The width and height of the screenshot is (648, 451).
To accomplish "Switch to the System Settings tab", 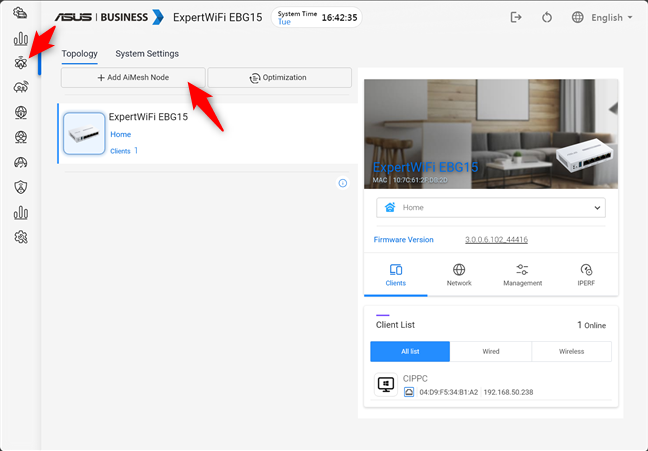I will [147, 54].
